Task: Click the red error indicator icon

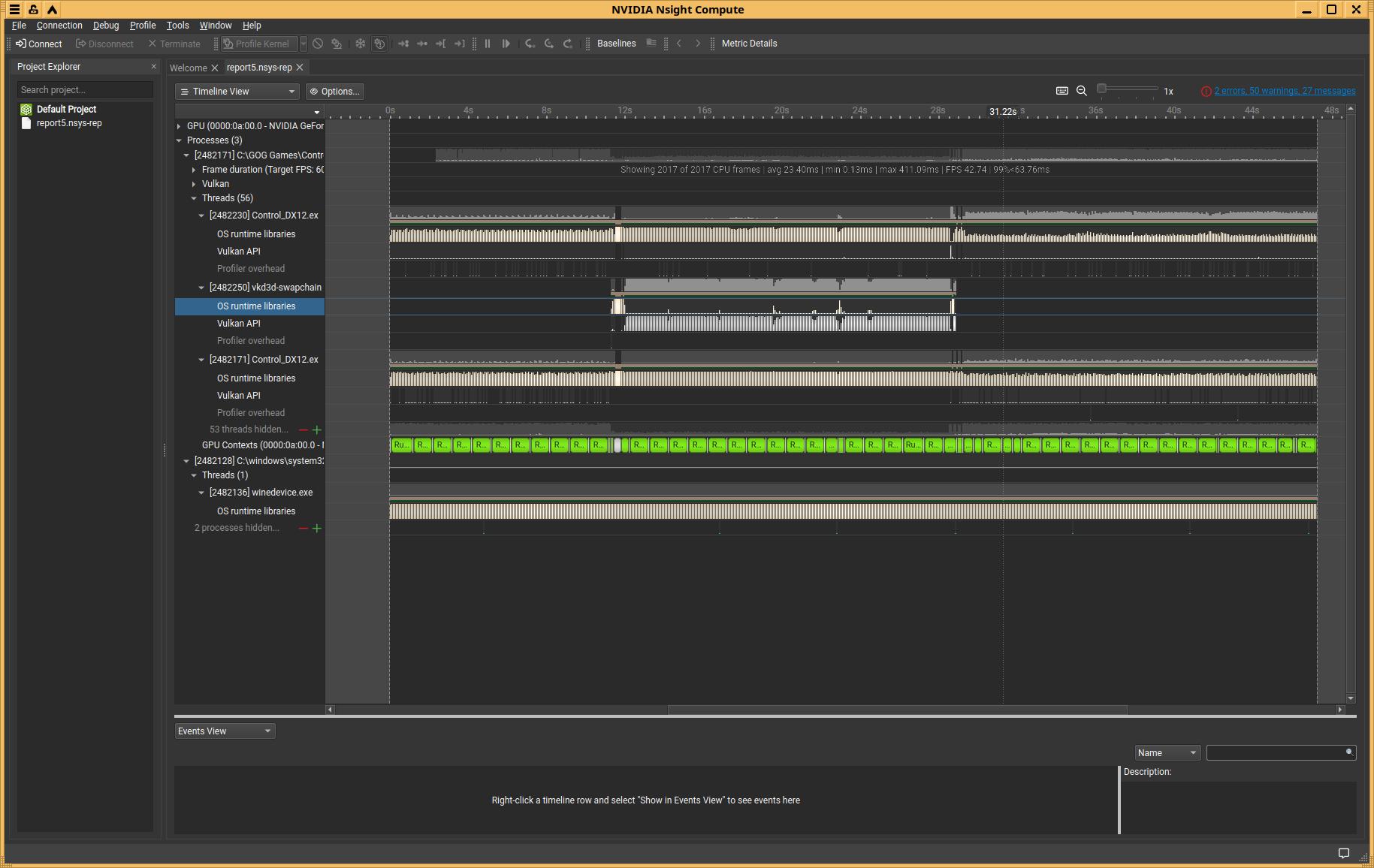Action: pos(1206,92)
